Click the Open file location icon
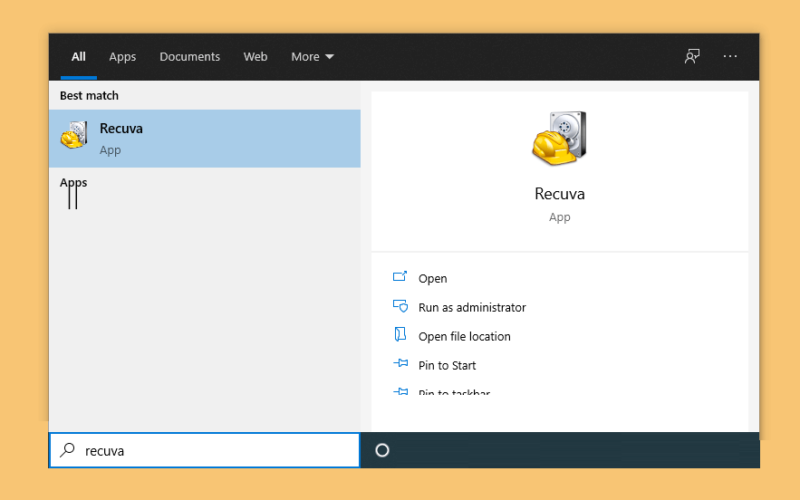The width and height of the screenshot is (800, 500). (400, 334)
